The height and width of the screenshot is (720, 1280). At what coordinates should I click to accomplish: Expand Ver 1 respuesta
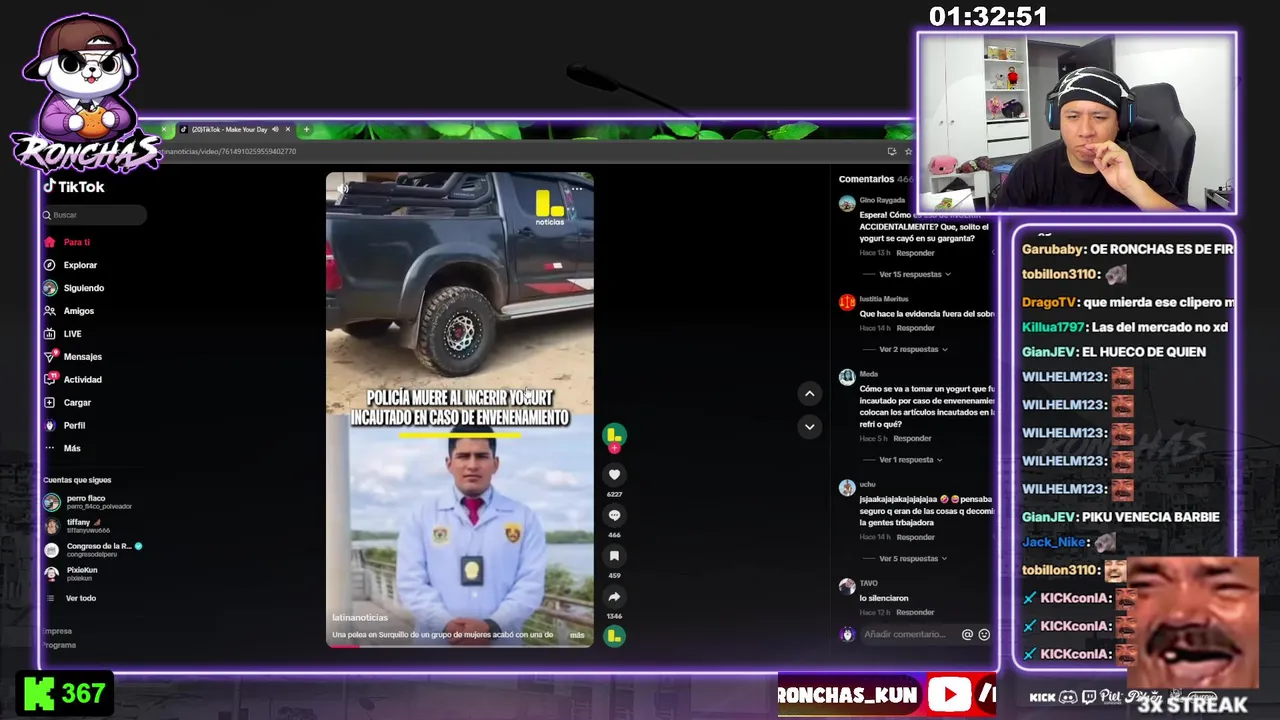(910, 460)
